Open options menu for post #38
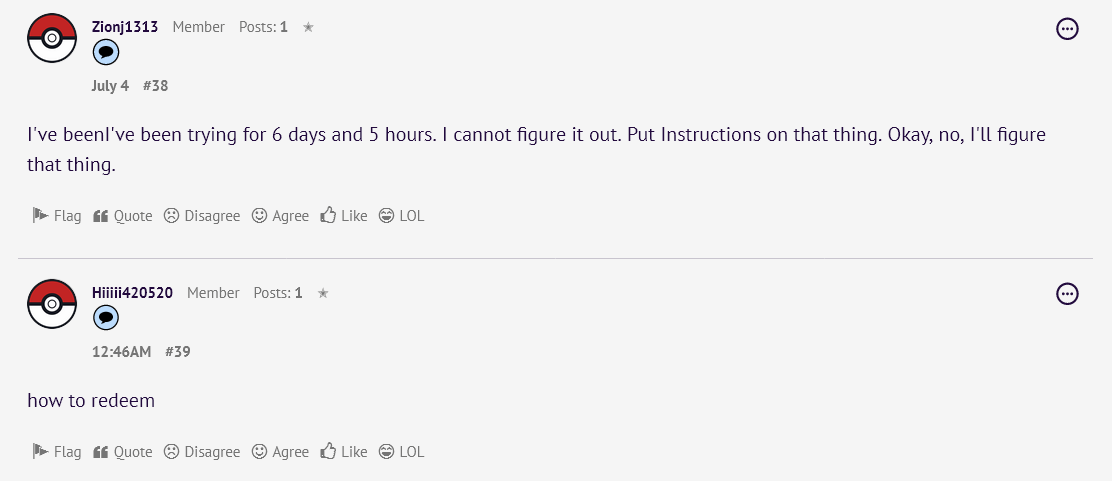Image resolution: width=1112 pixels, height=481 pixels. (x=1068, y=29)
